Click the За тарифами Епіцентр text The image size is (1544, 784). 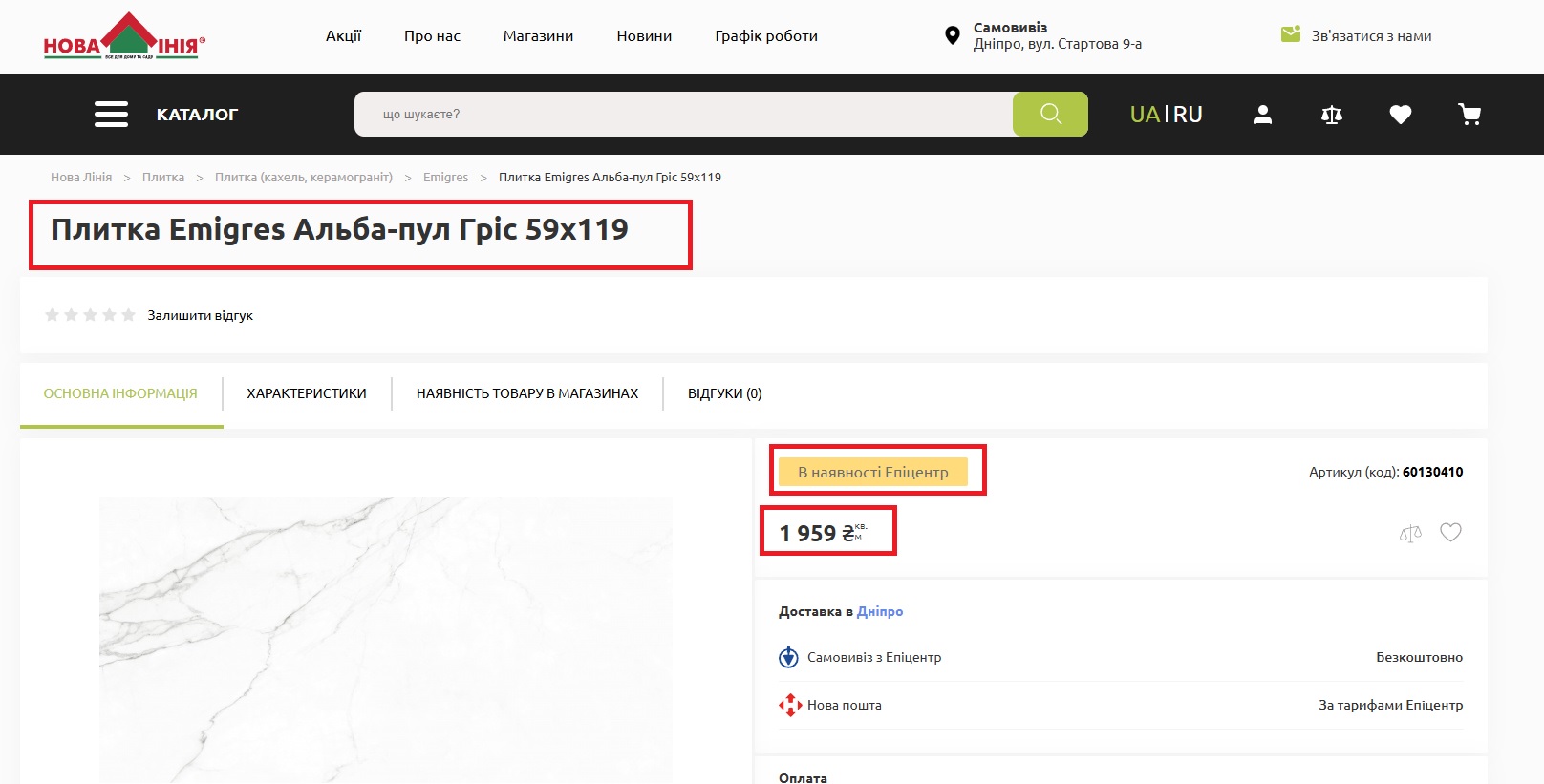tap(1391, 705)
